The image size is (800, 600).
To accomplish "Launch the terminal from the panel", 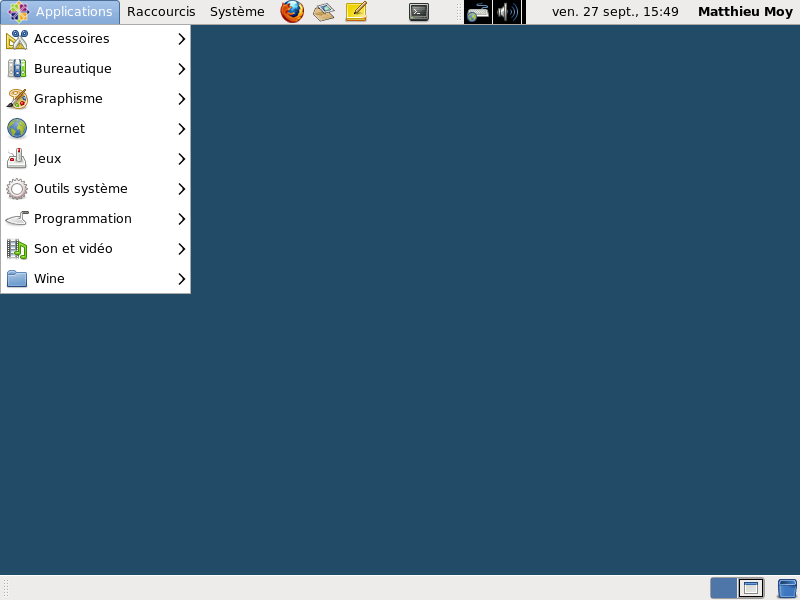I will (419, 12).
